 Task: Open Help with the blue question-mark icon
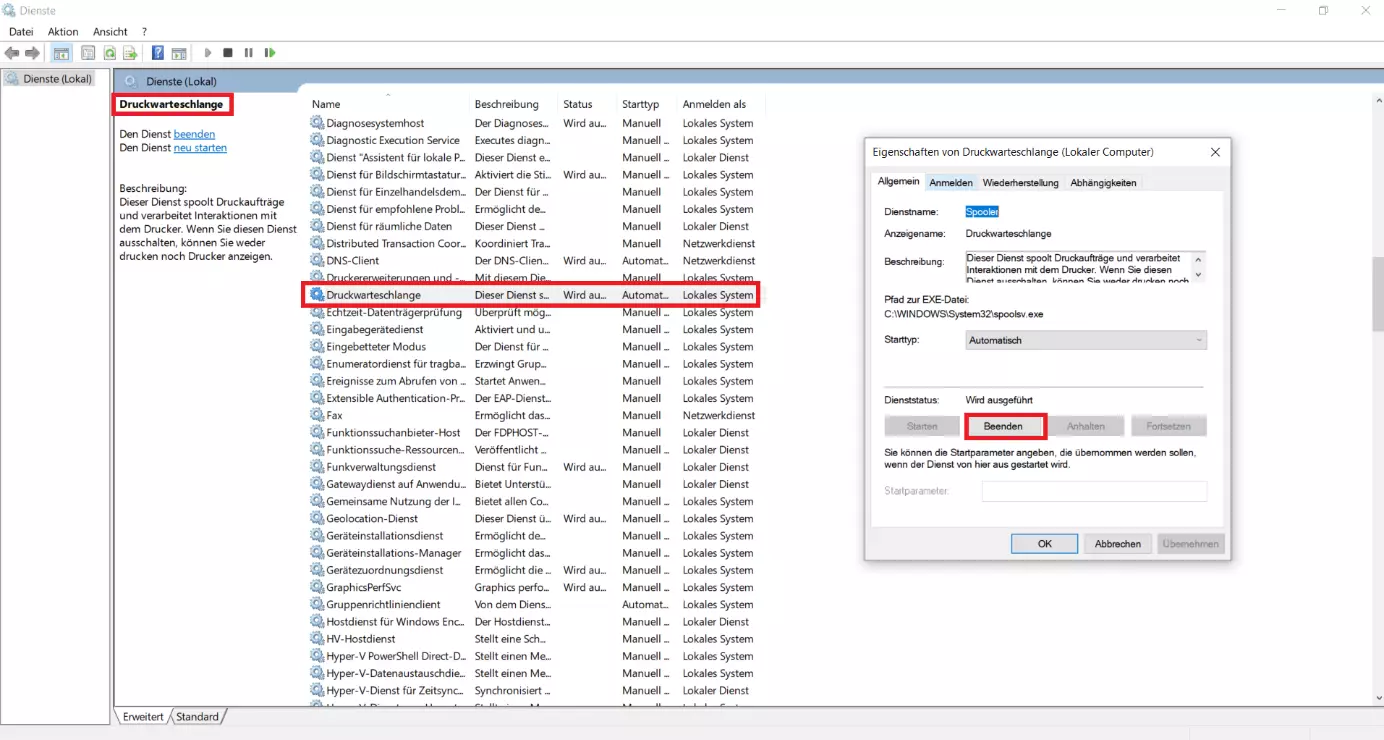158,53
